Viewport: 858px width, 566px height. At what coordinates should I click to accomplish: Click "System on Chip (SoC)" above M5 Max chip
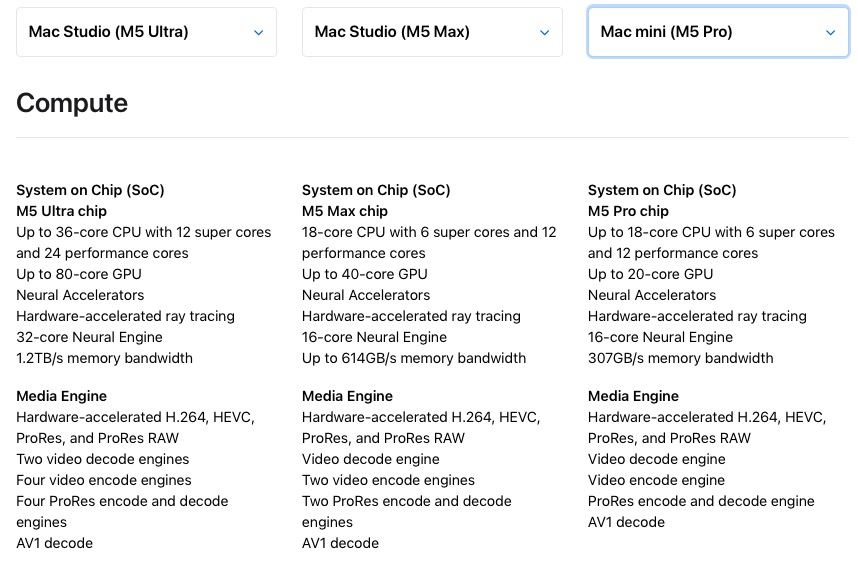pyautogui.click(x=376, y=190)
